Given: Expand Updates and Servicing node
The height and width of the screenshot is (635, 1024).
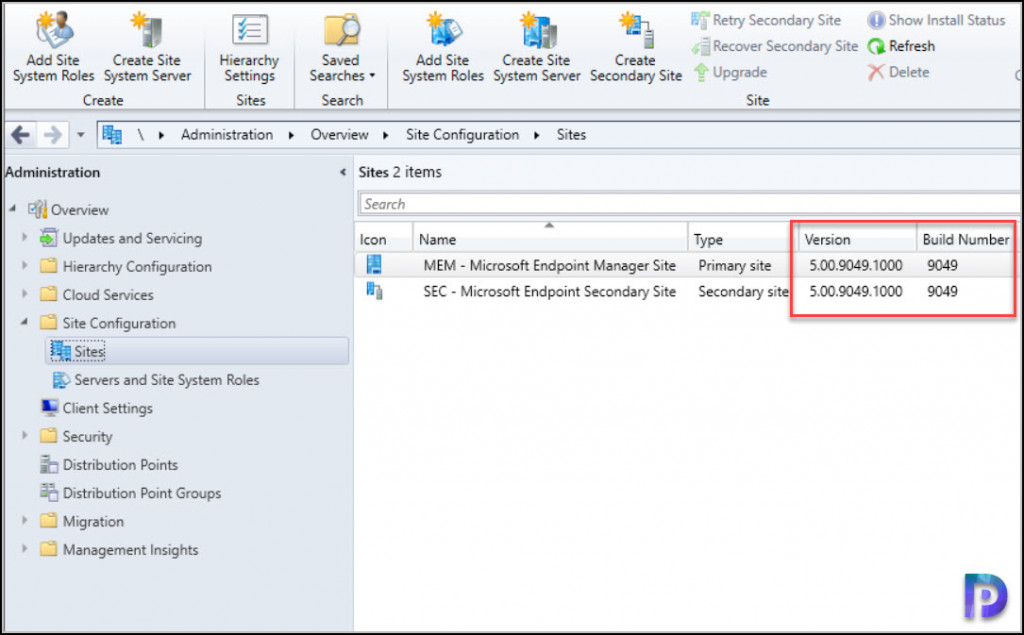Looking at the screenshot, I should (25, 237).
